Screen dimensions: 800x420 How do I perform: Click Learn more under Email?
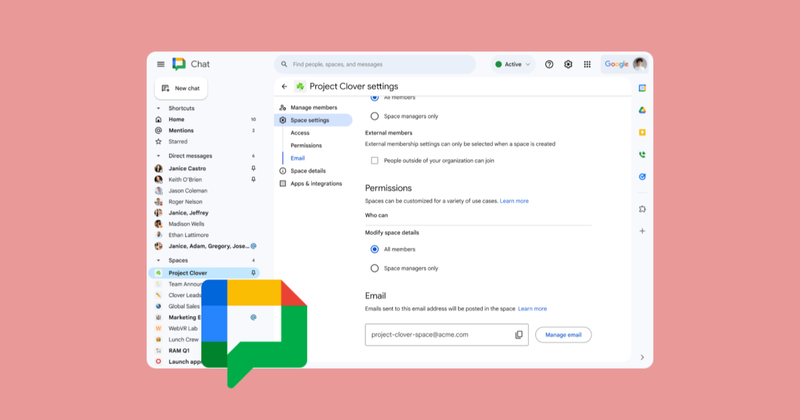[532, 309]
